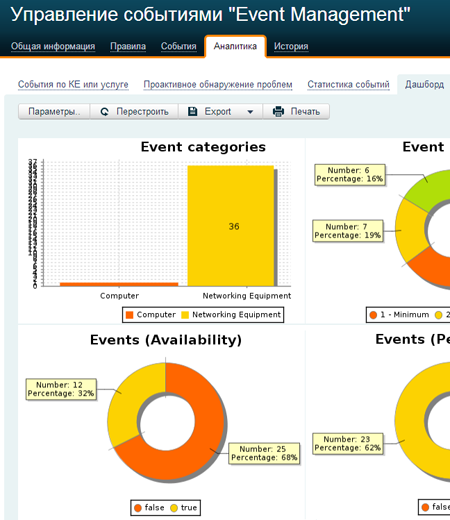
Task: Click the Перестроить button
Action: click(x=134, y=111)
